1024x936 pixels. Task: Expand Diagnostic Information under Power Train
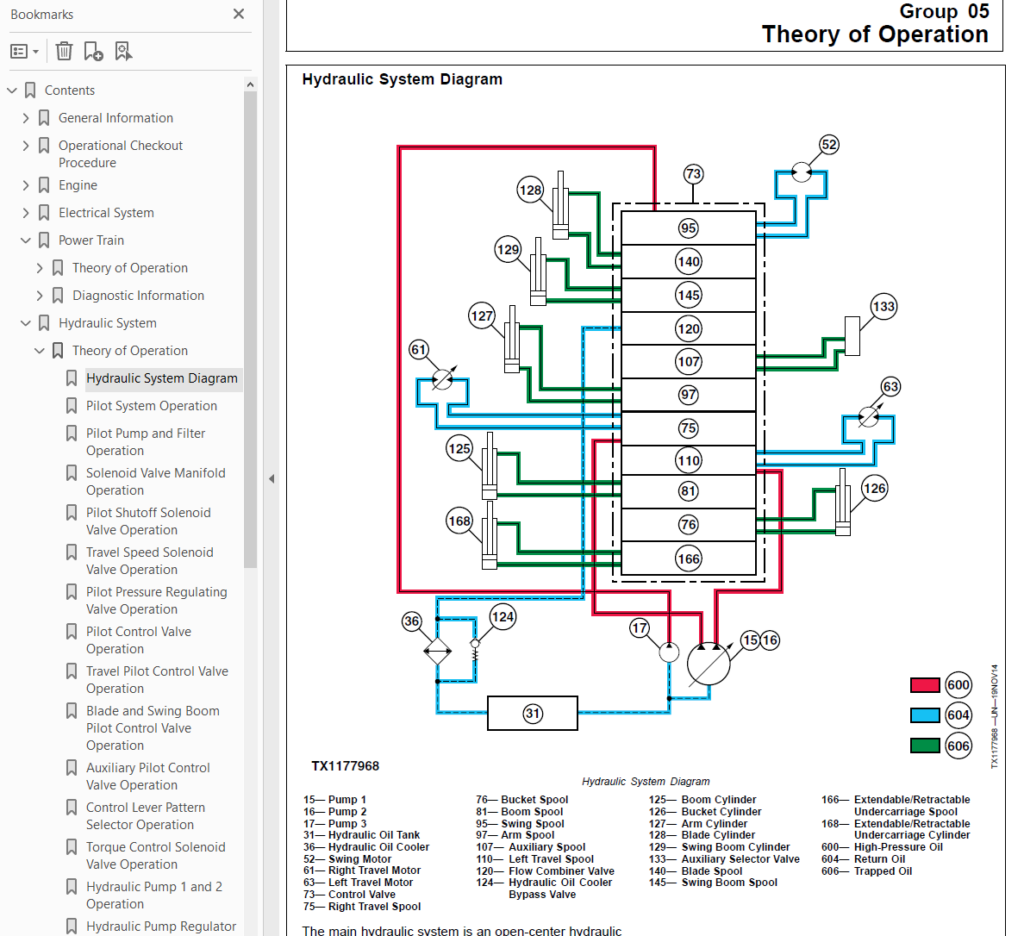click(x=39, y=295)
